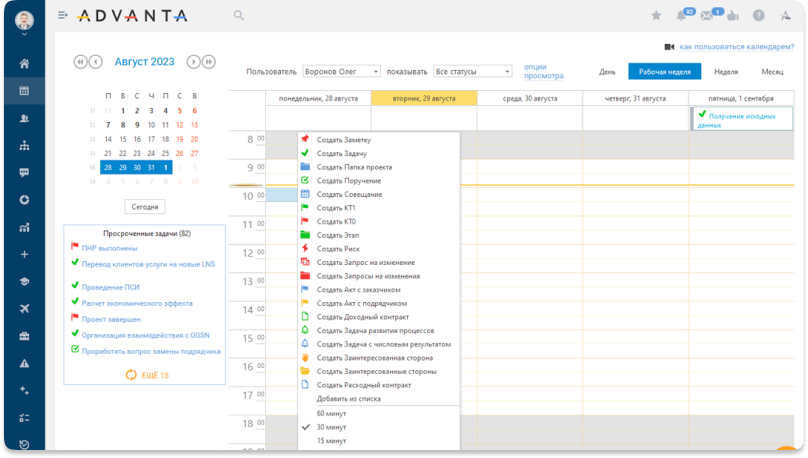Go to previous month arrow
The image size is (808, 458).
96,62
